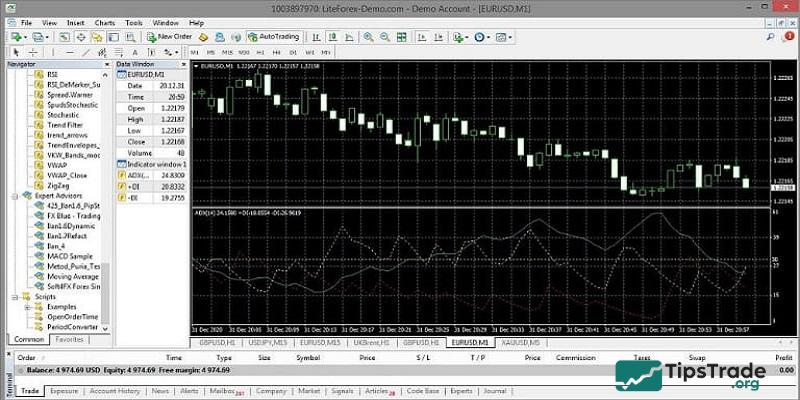
Task: Zoom out on the chart
Action: tap(385, 37)
